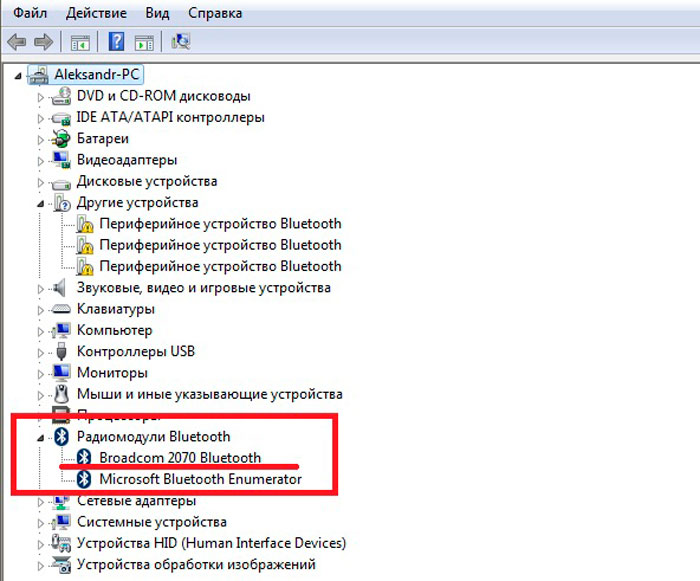700x581 pixels.
Task: Click the USB plug icon
Action: (x=62, y=351)
